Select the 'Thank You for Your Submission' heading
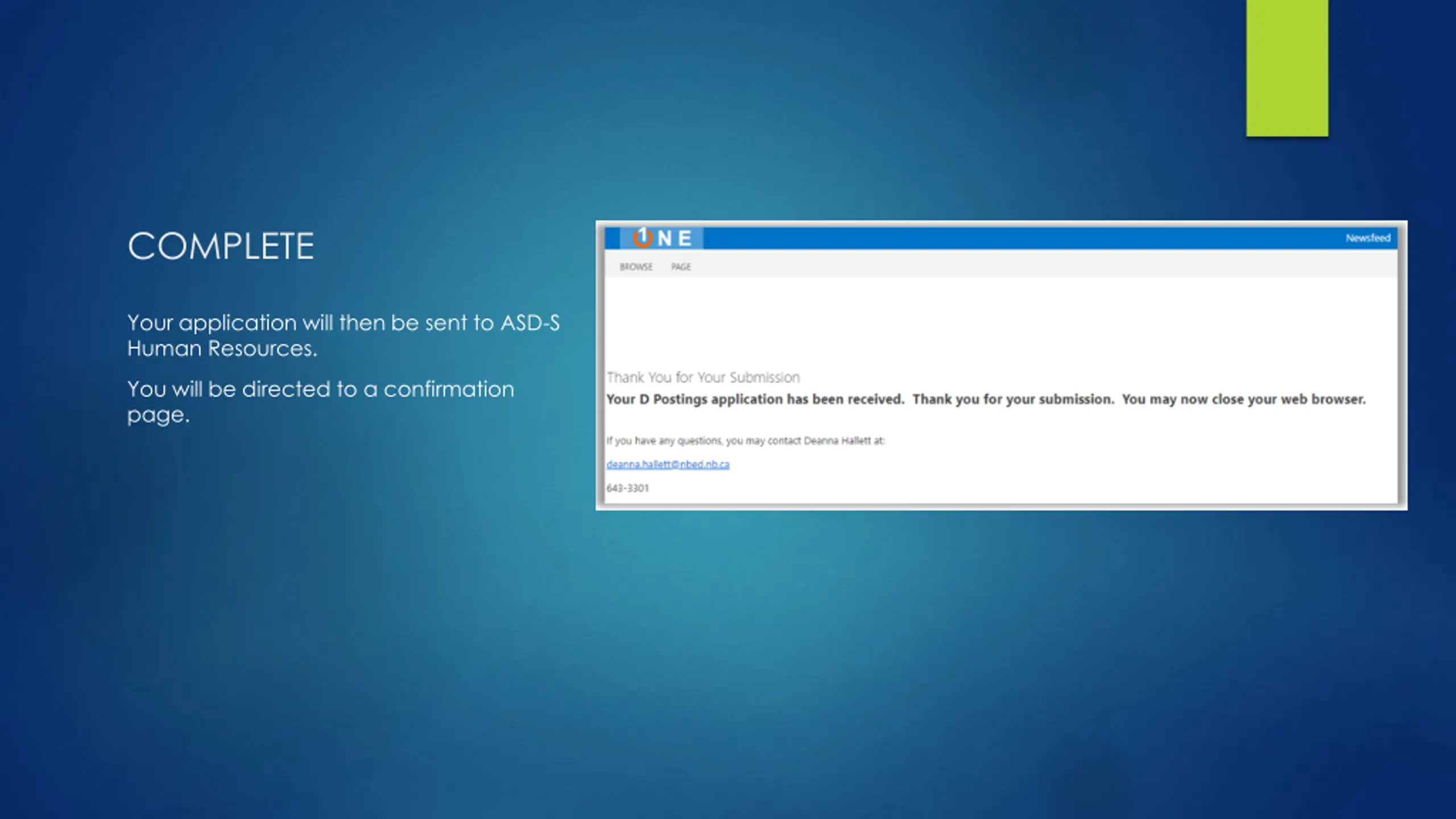1456x819 pixels. point(703,378)
